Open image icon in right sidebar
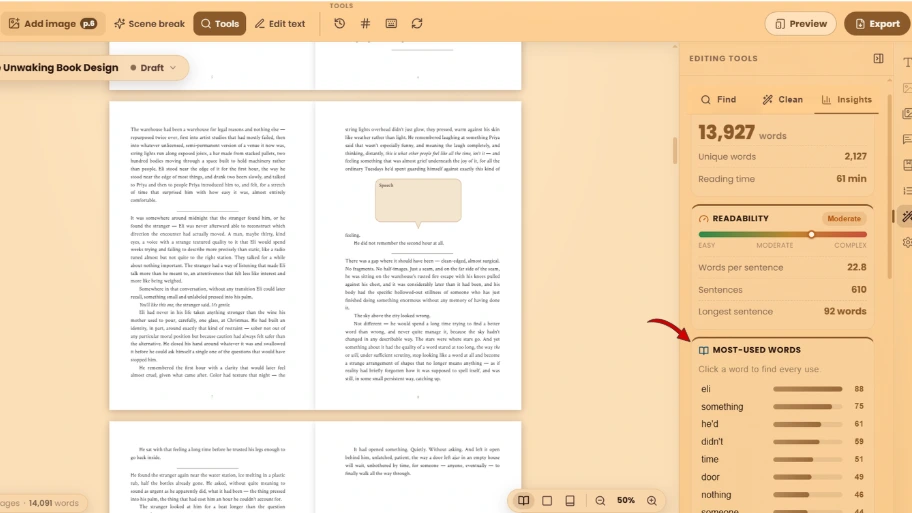912x513 pixels. (x=906, y=88)
